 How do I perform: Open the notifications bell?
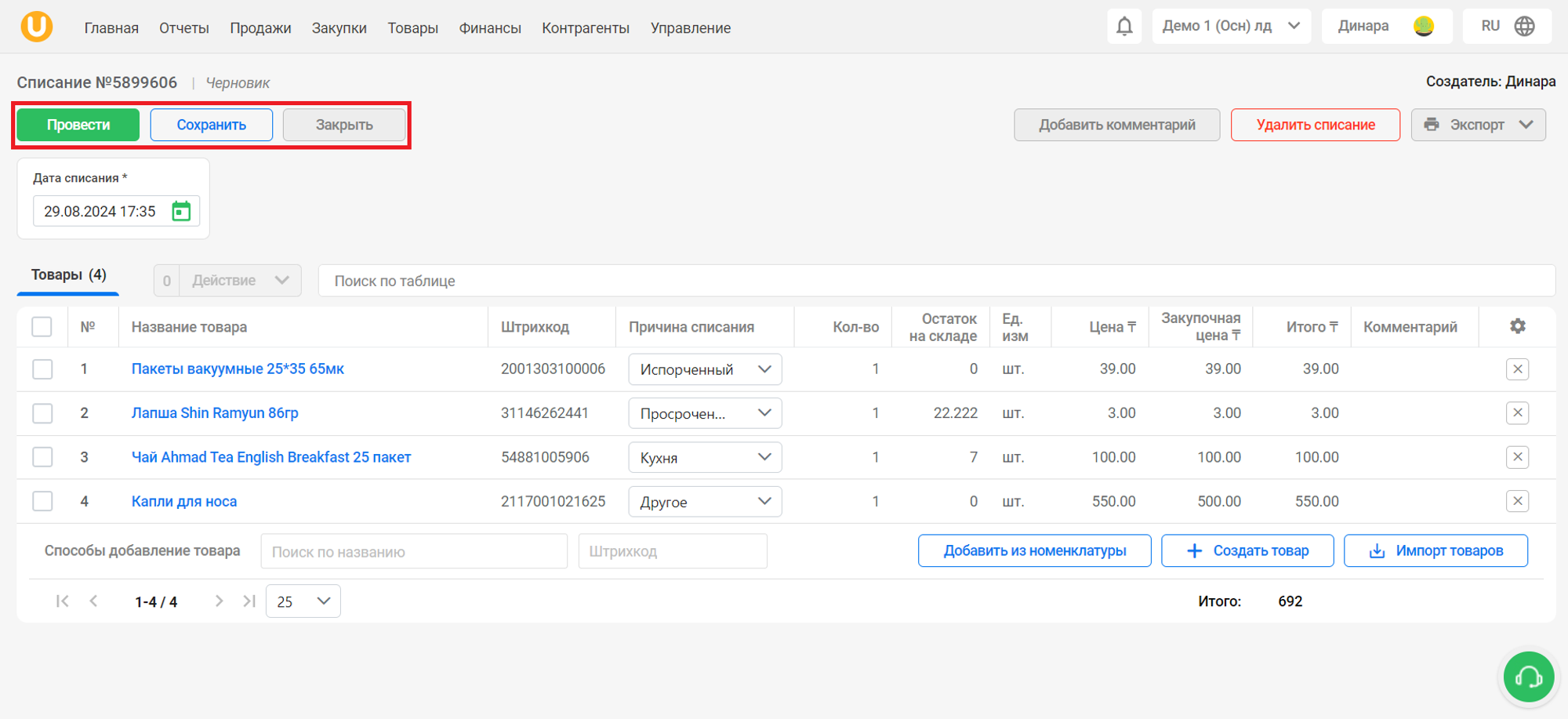(x=1124, y=26)
